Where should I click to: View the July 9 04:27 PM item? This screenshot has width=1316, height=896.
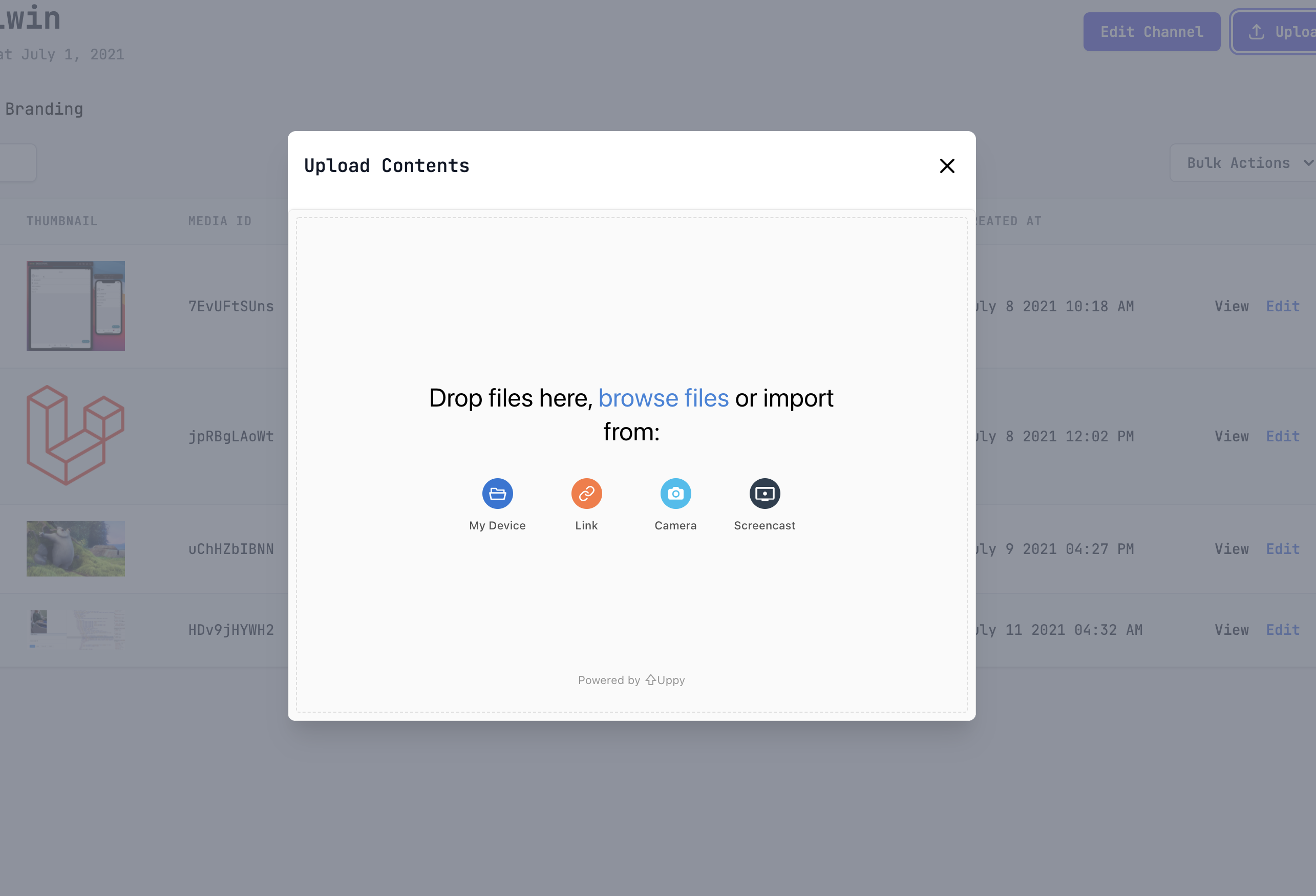pyautogui.click(x=1231, y=549)
